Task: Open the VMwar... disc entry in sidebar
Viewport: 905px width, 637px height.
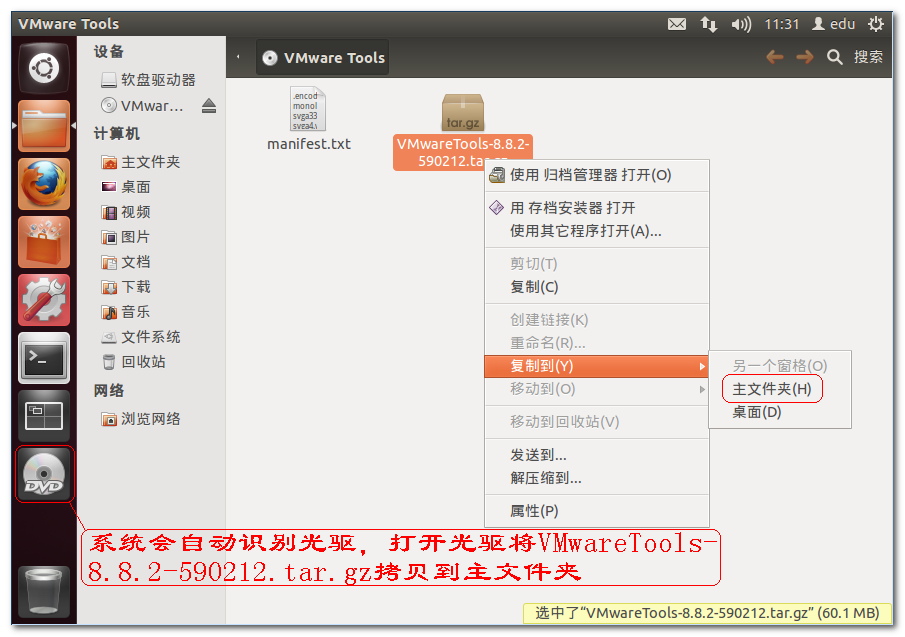Action: point(142,106)
